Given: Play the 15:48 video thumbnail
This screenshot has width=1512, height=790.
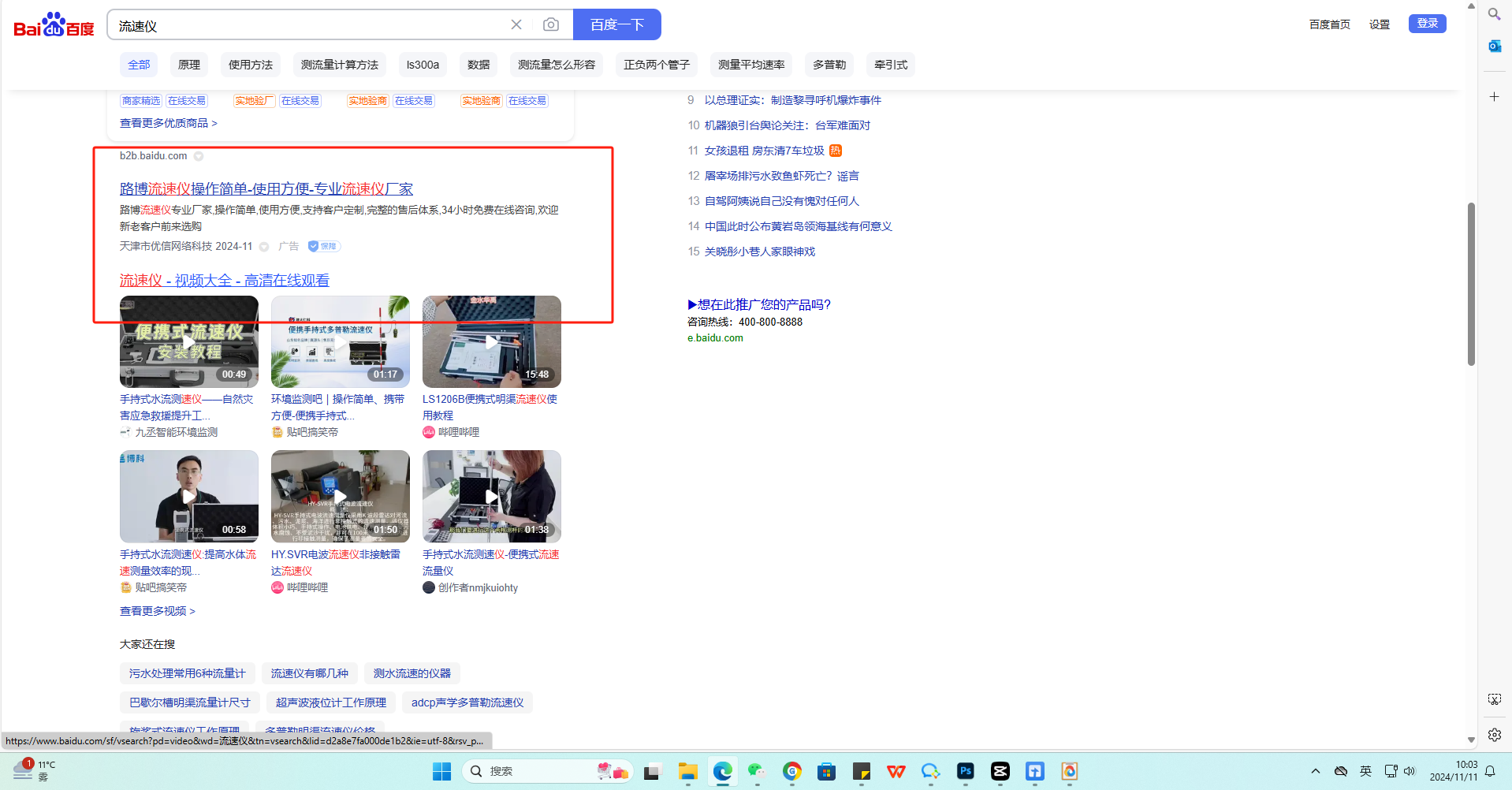Looking at the screenshot, I should click(492, 341).
